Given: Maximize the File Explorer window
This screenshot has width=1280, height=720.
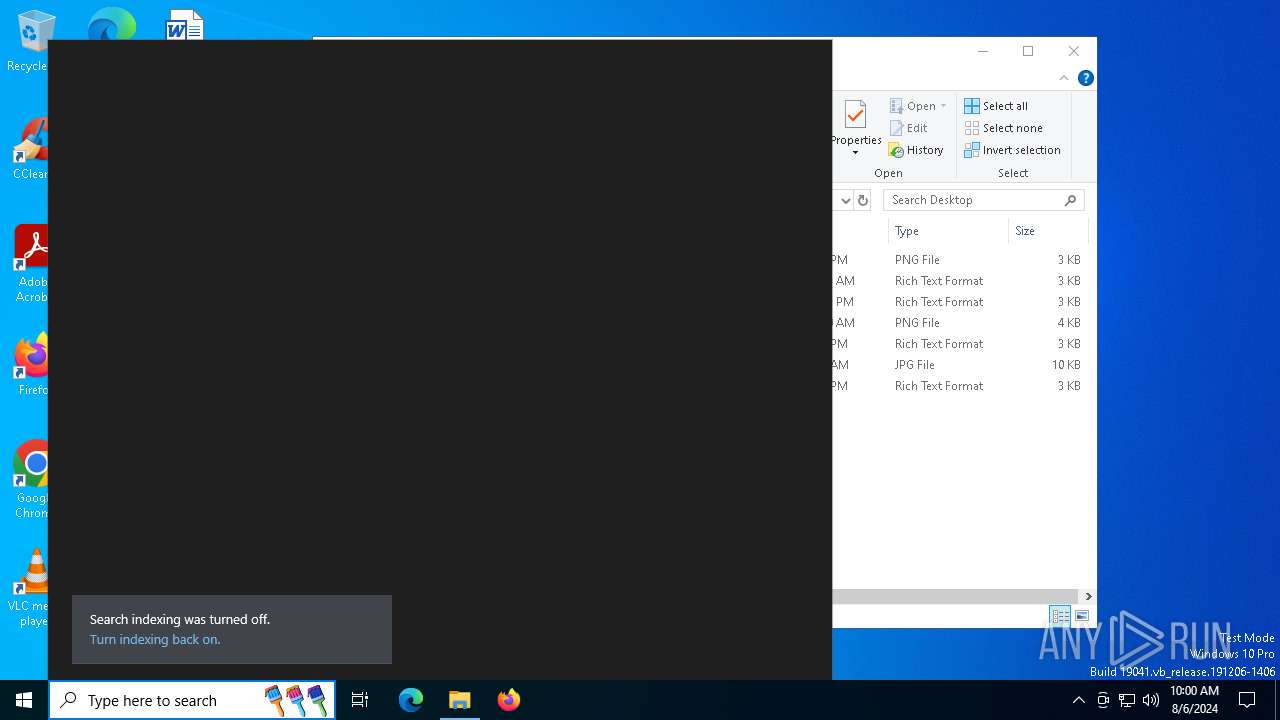Looking at the screenshot, I should click(x=1028, y=51).
